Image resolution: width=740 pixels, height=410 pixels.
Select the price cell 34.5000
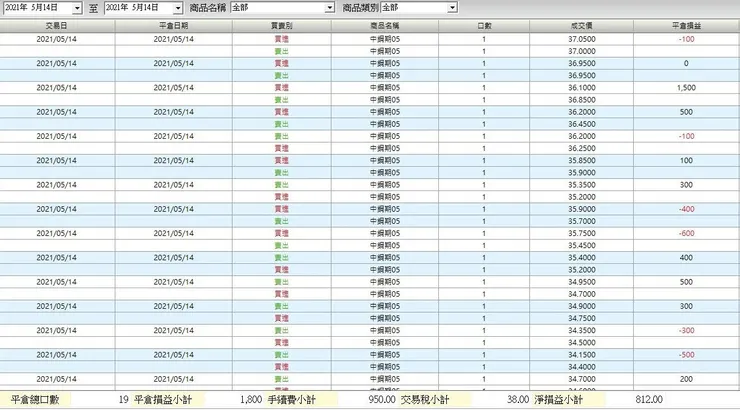point(581,343)
